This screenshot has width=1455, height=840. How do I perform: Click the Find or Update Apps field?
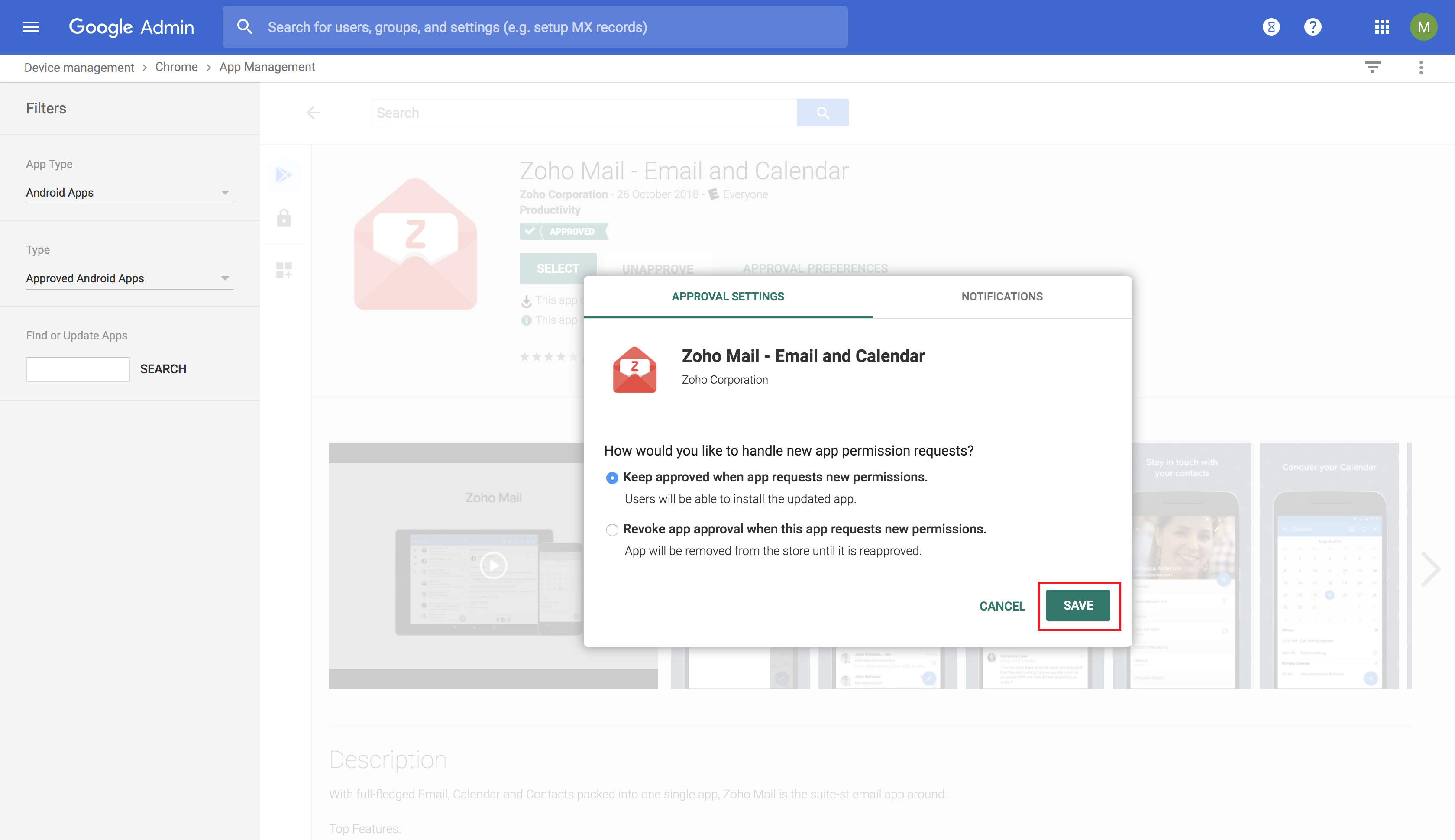click(78, 369)
